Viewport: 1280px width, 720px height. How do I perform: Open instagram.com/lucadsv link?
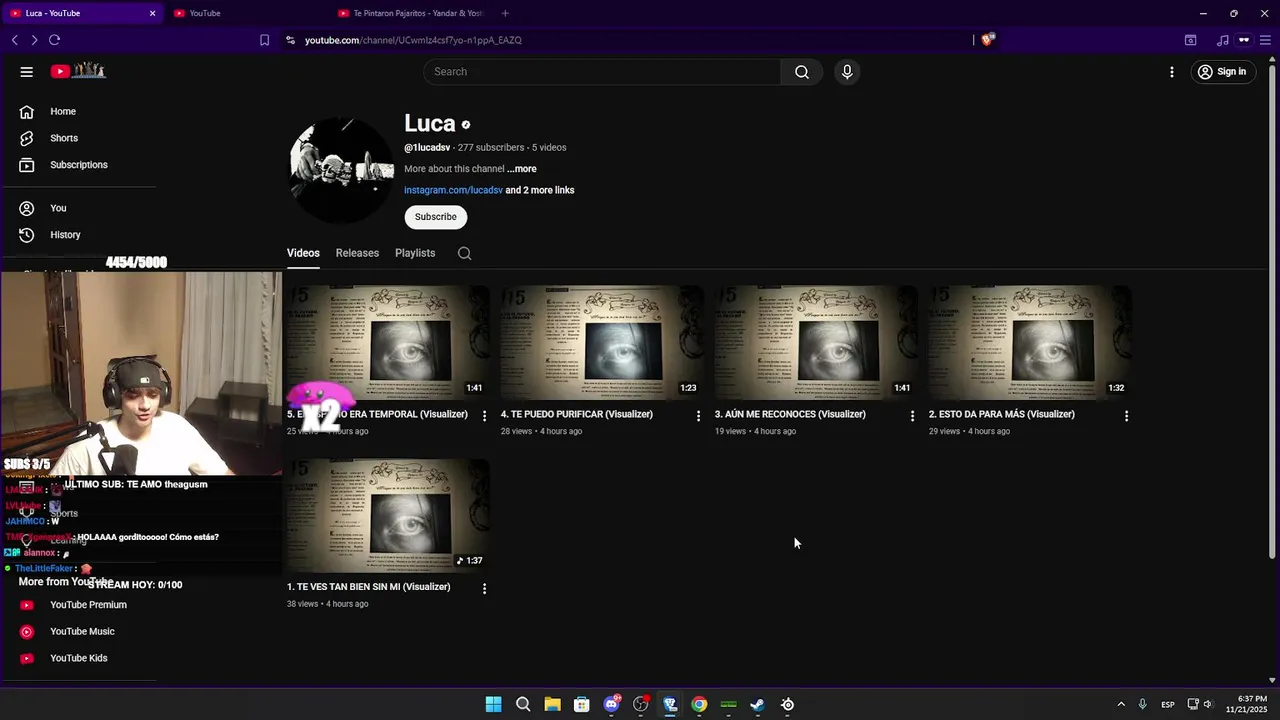(x=453, y=190)
